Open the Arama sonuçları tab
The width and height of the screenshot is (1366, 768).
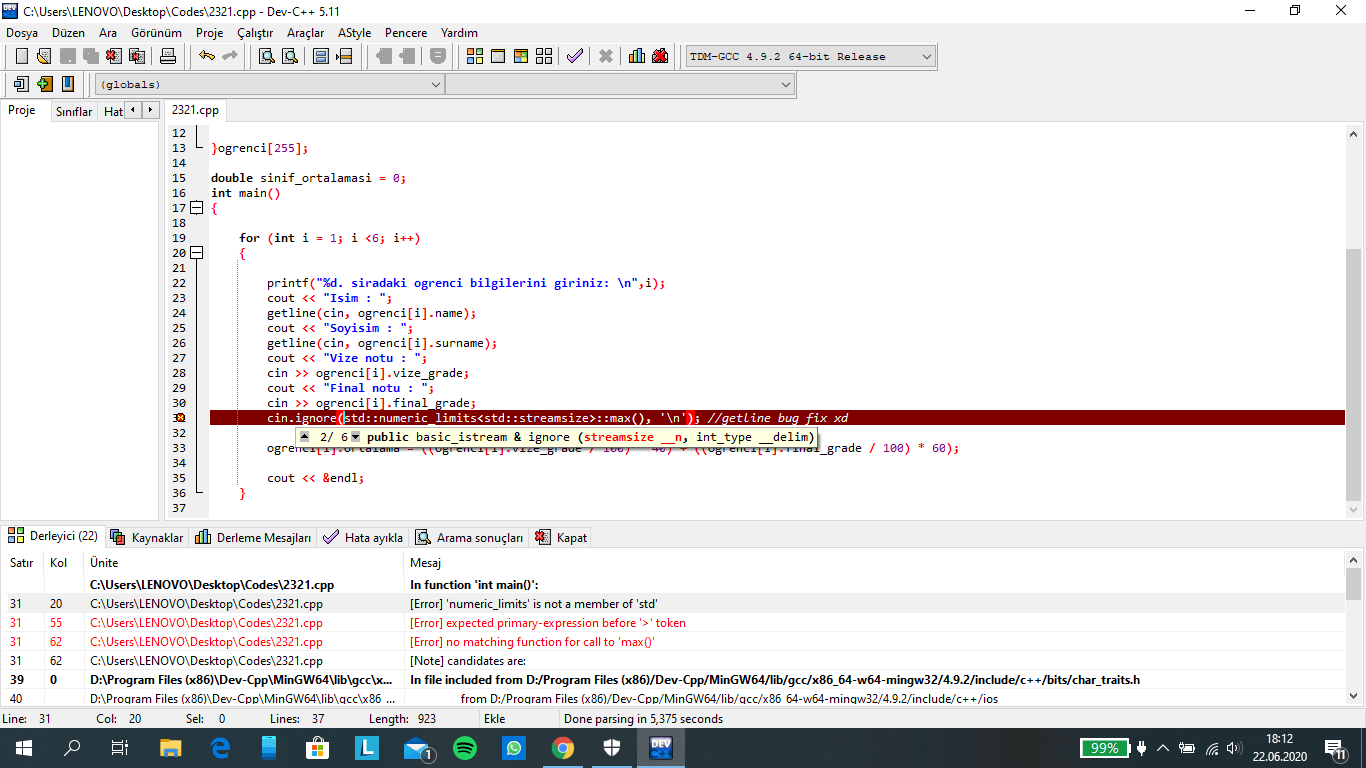click(469, 537)
